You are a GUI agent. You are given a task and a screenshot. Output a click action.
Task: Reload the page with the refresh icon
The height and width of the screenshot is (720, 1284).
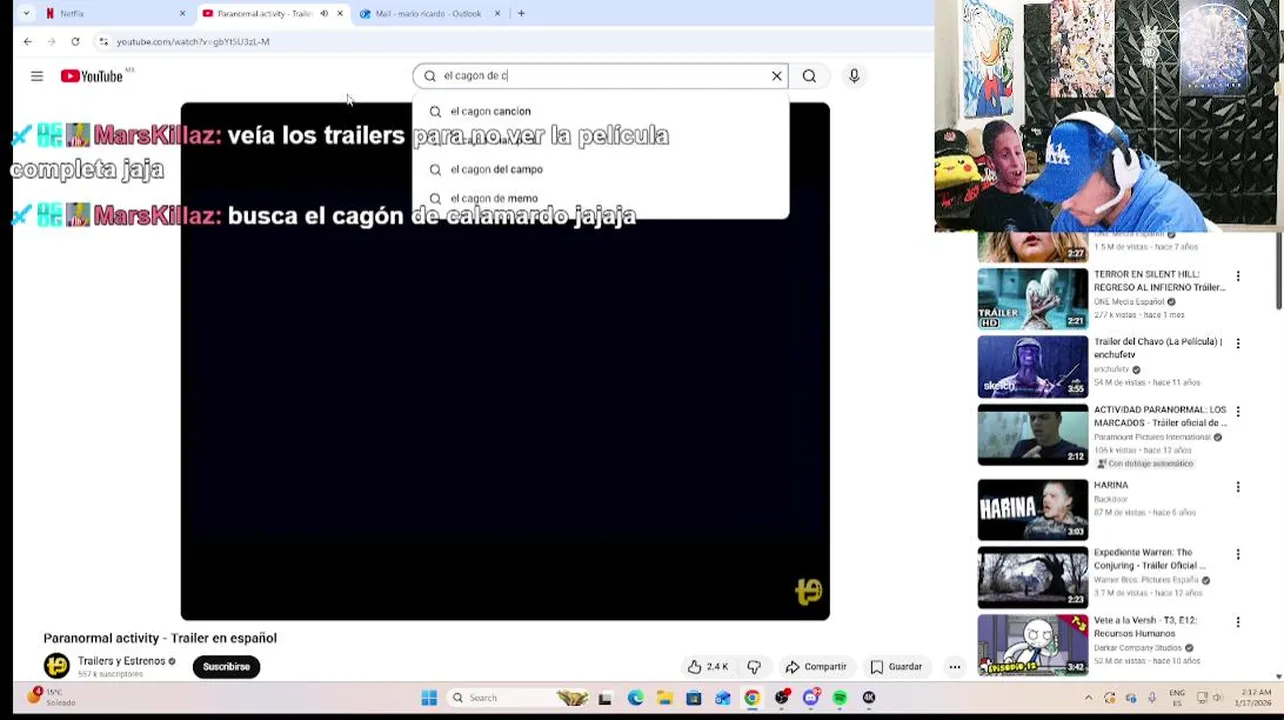click(x=75, y=42)
